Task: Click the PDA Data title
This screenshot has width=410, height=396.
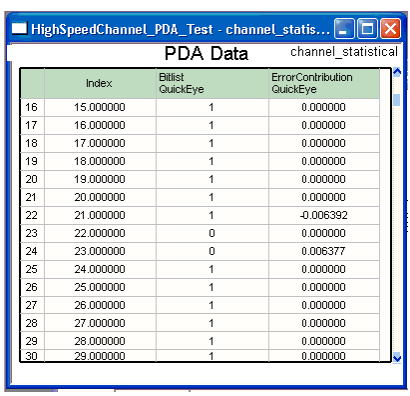Action: 206,53
